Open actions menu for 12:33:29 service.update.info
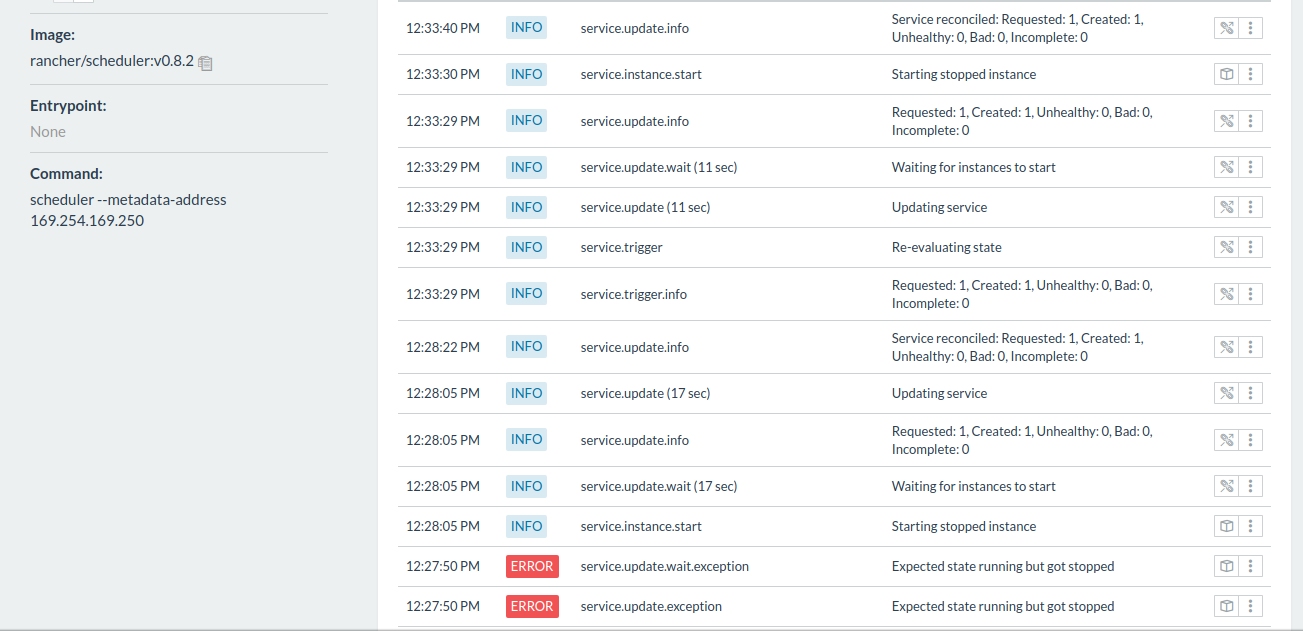Image resolution: width=1303 pixels, height=631 pixels. (1250, 121)
